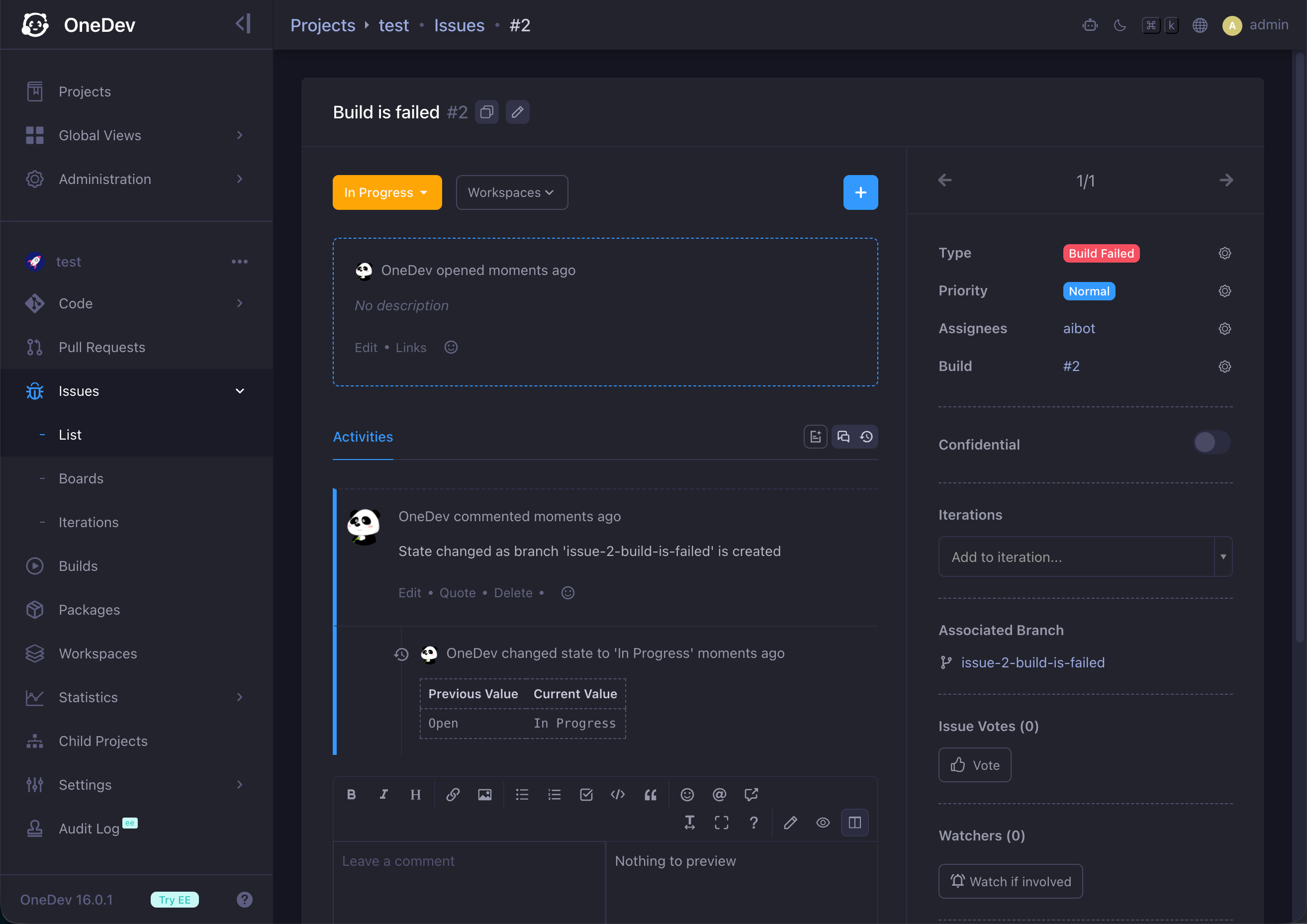Edit the Type field gear icon
The width and height of the screenshot is (1307, 924).
tap(1224, 253)
